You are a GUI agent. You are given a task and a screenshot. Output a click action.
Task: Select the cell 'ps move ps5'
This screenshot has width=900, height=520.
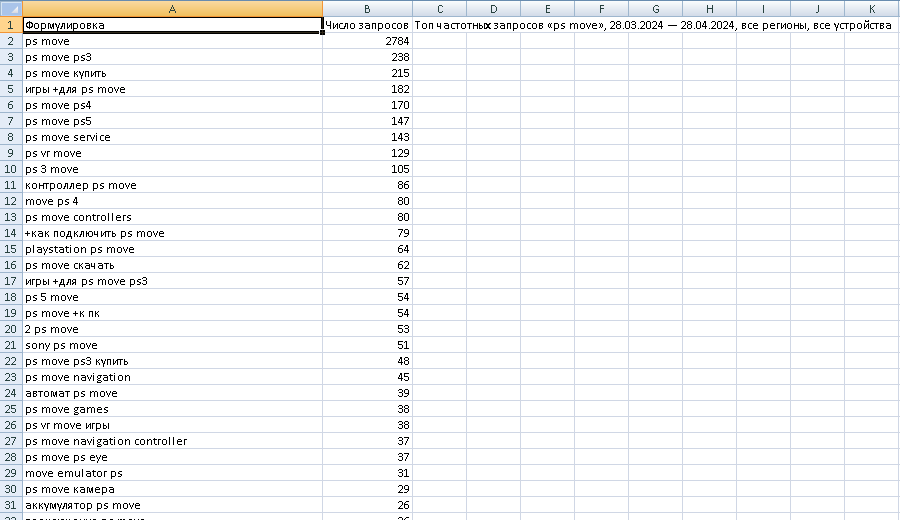172,121
